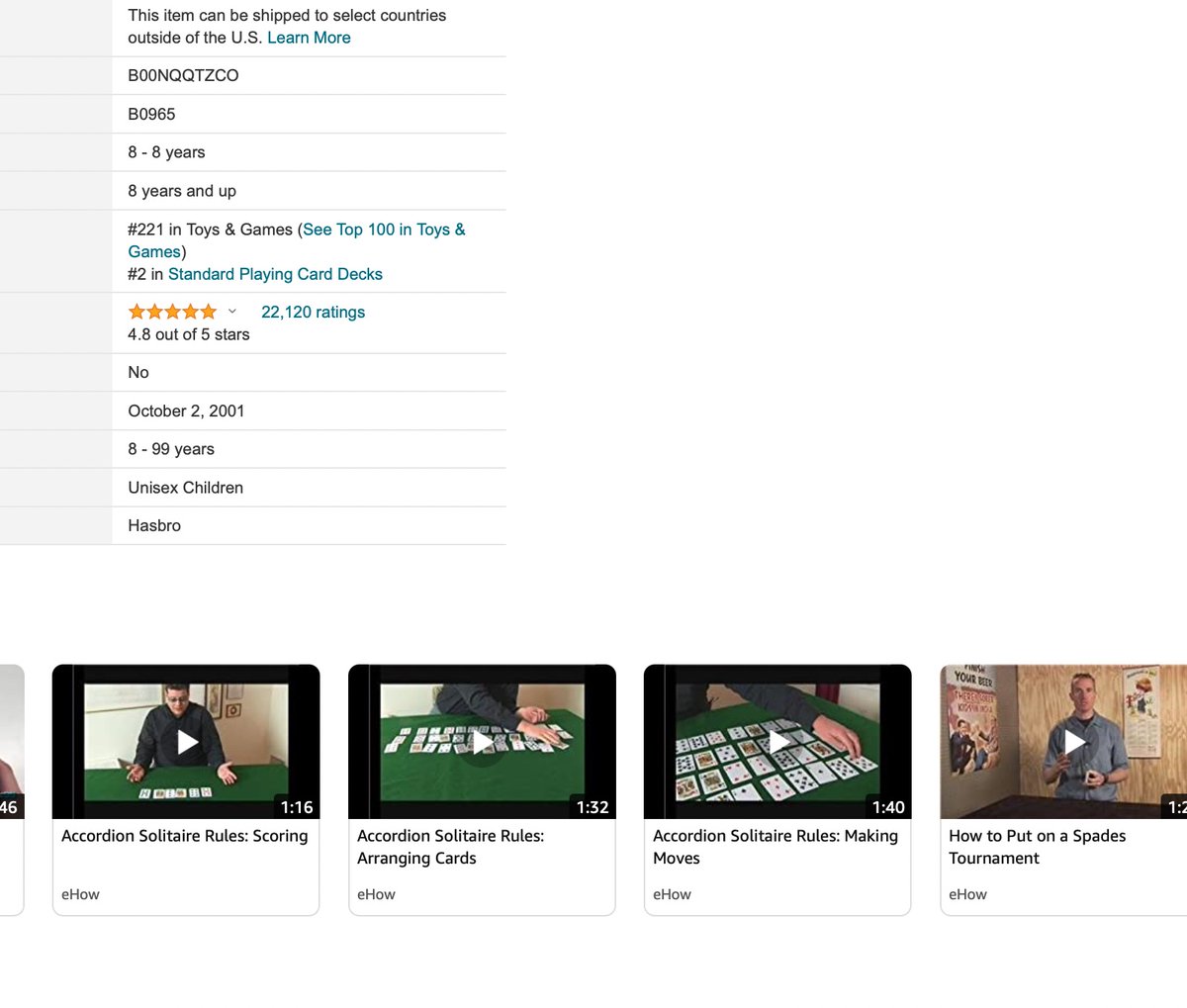Open 'How to Put on a Spades Tournament' title
The image size is (1187, 1008).
pyautogui.click(x=1038, y=847)
